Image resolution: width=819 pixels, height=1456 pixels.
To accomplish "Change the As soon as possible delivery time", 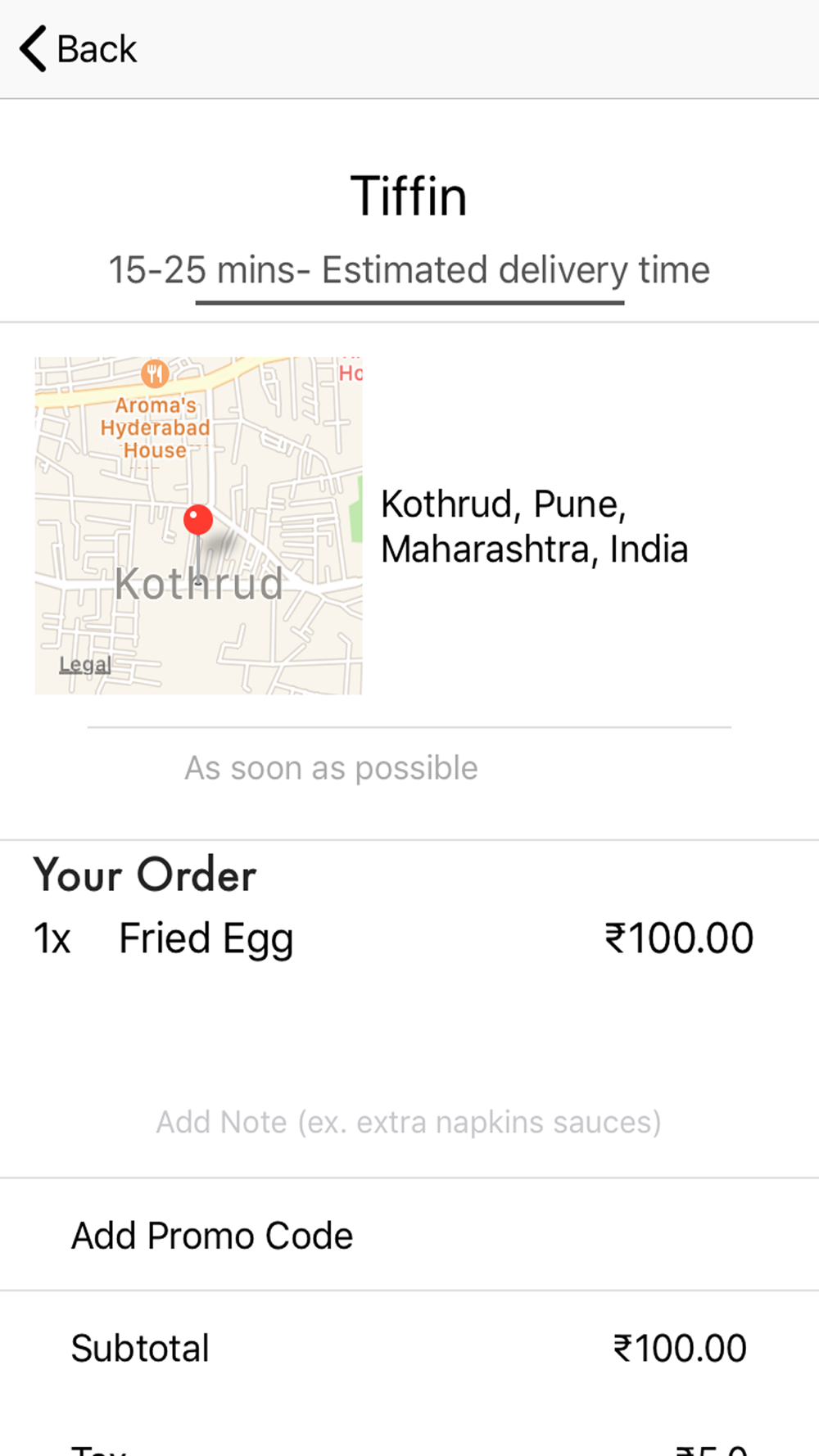I will [x=331, y=768].
